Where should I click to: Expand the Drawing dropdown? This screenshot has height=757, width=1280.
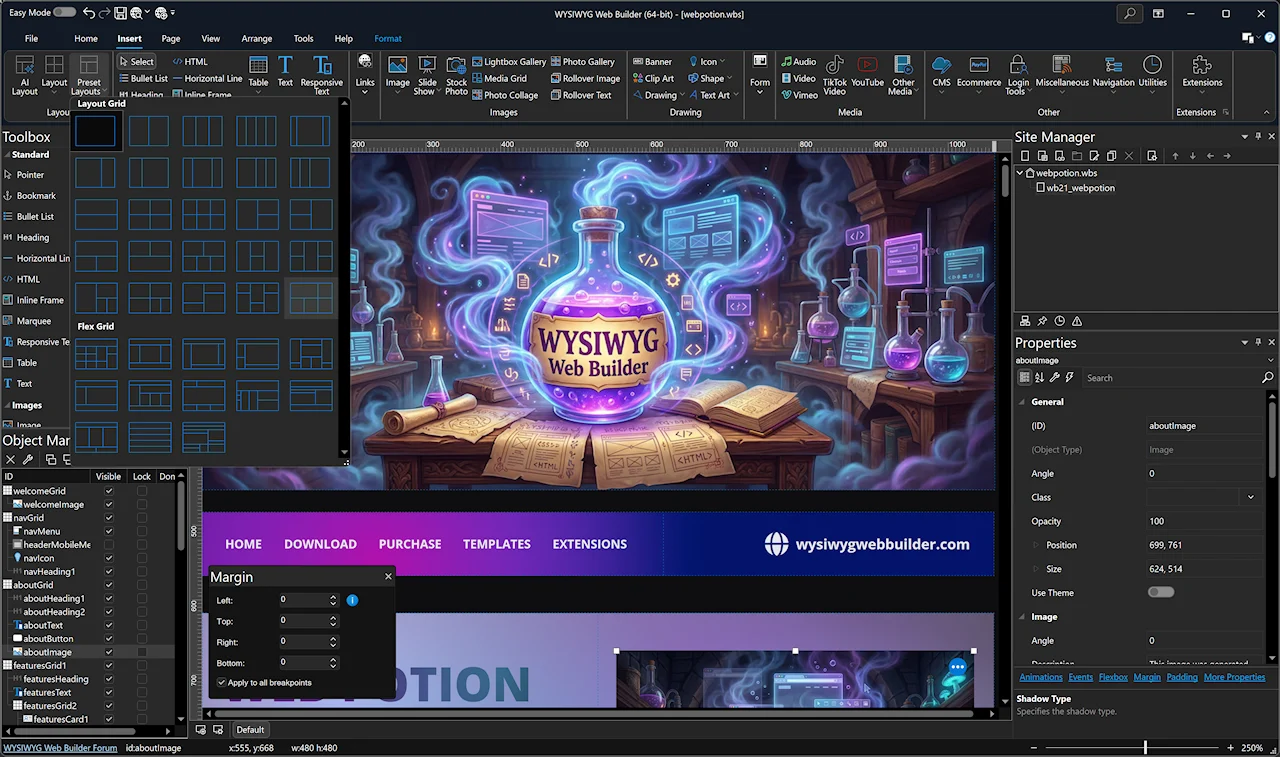tap(681, 95)
